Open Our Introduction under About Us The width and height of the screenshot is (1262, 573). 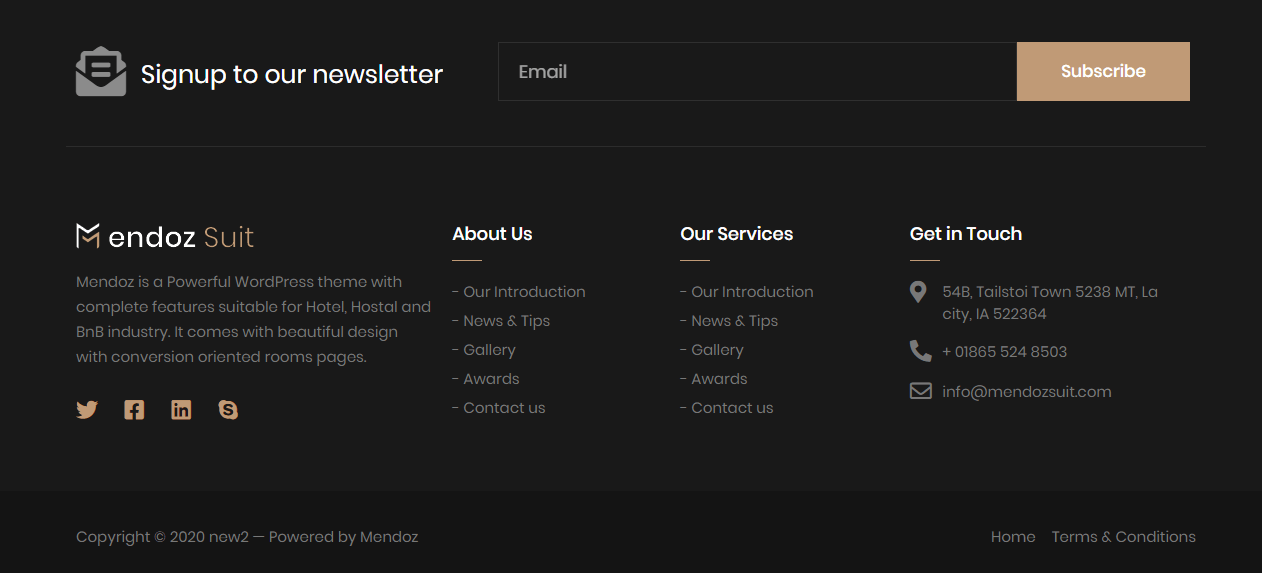[524, 292]
